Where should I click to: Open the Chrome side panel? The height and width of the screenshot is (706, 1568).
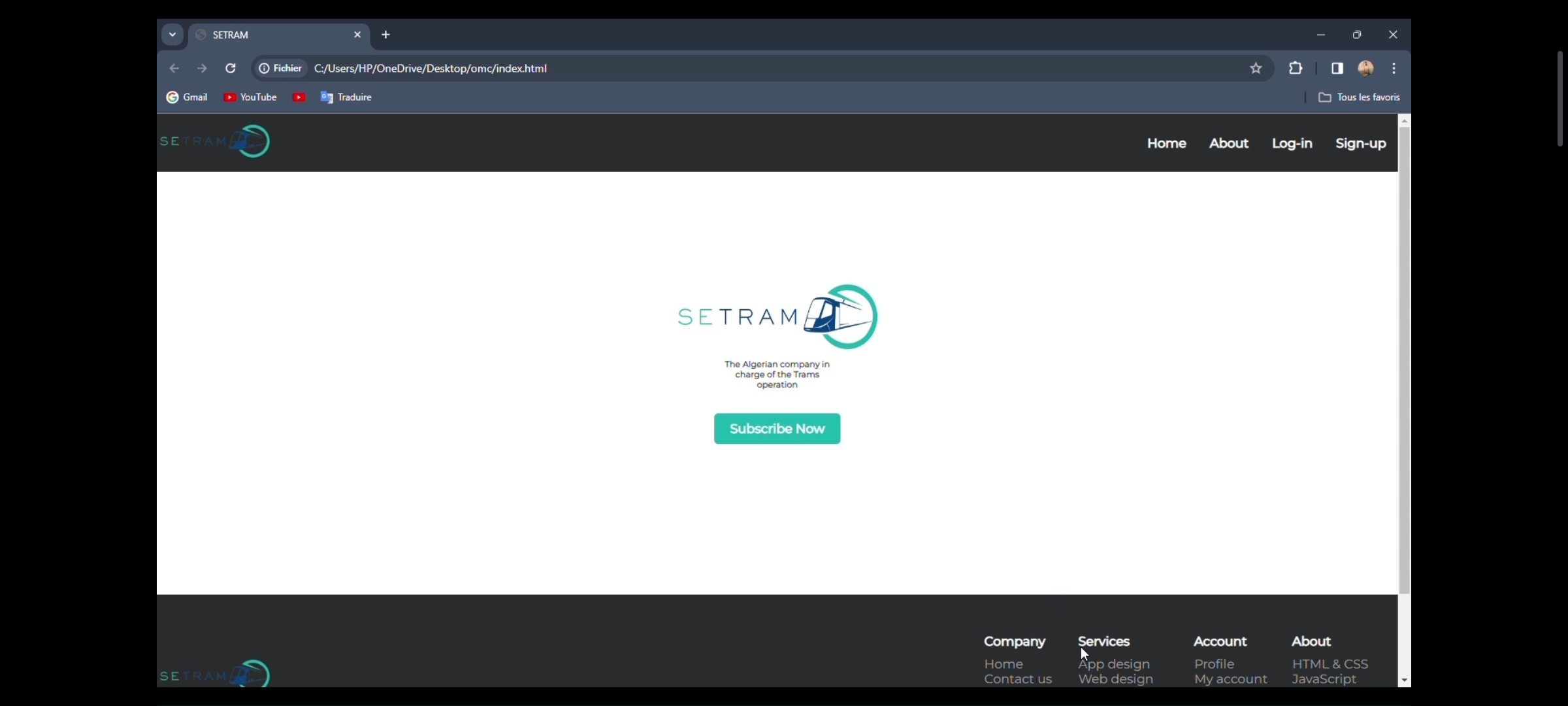pos(1336,68)
